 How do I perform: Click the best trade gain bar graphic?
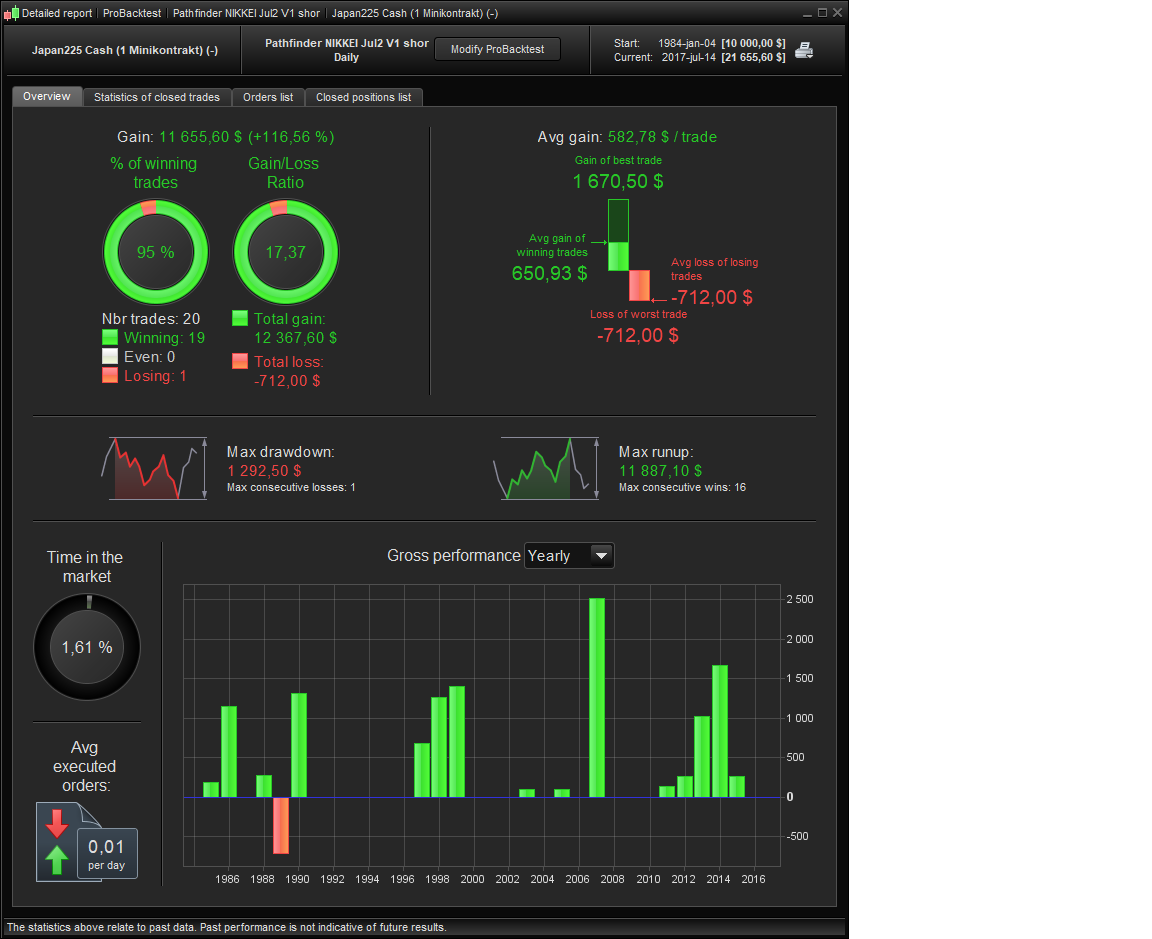[x=619, y=235]
